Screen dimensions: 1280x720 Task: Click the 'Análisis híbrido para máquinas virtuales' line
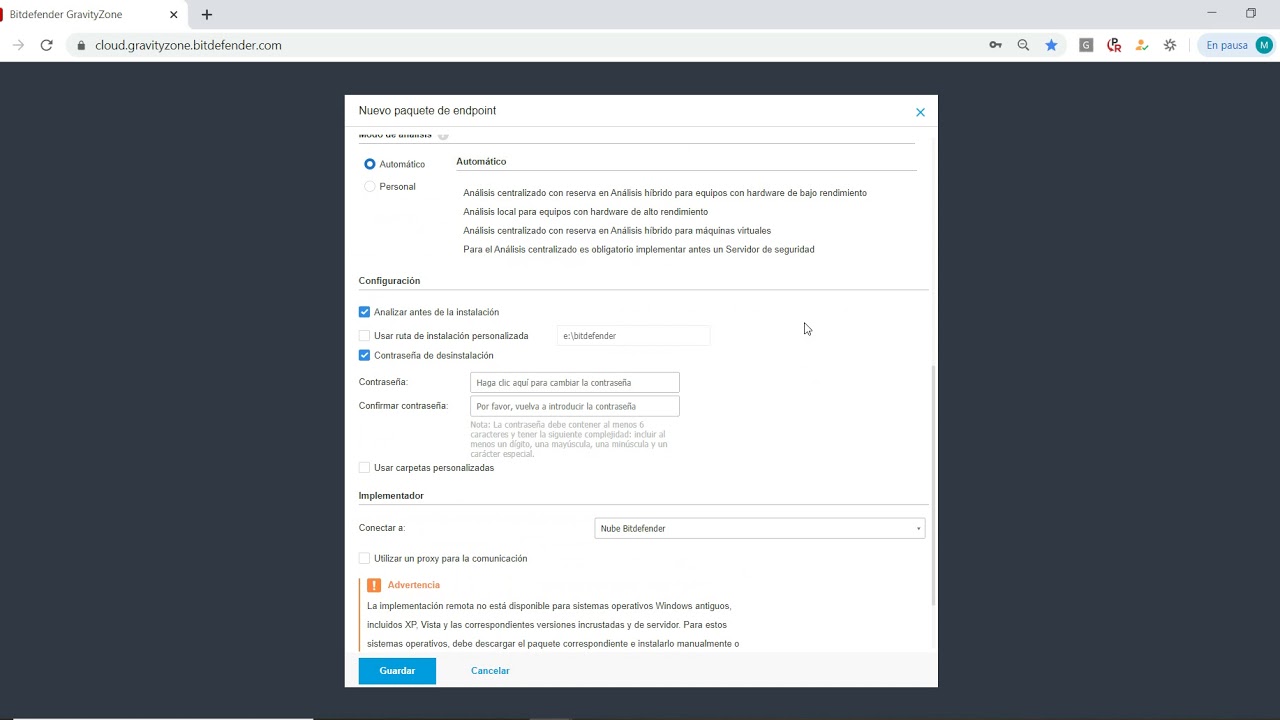pos(617,231)
